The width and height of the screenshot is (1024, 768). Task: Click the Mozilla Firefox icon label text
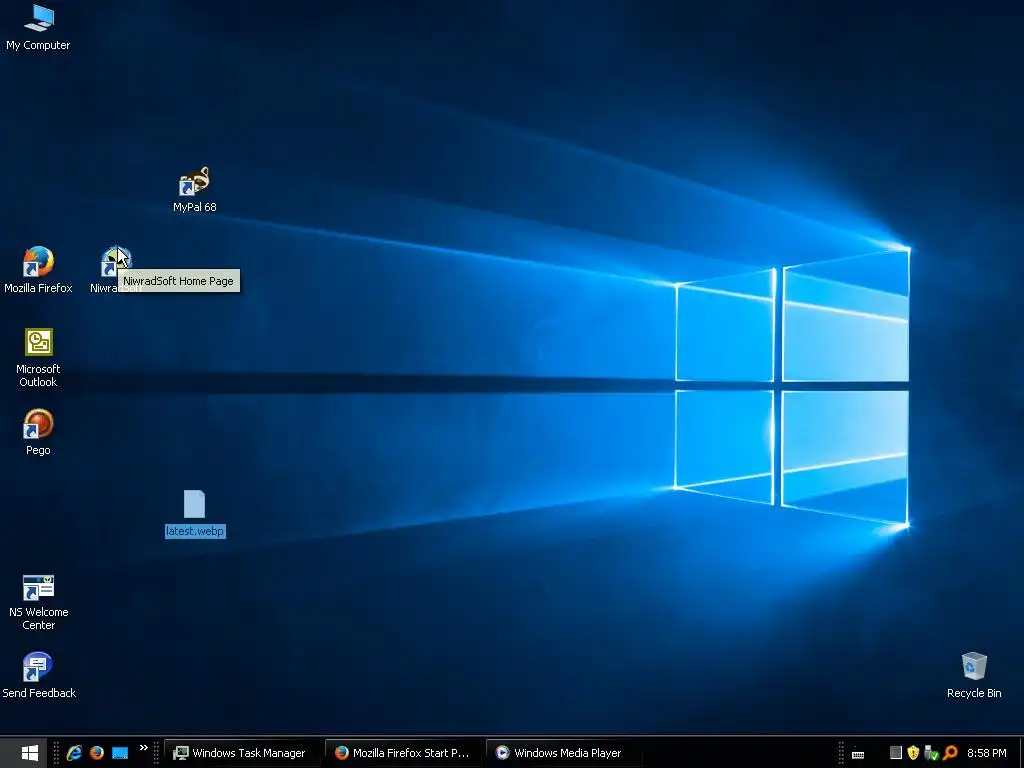pos(38,288)
